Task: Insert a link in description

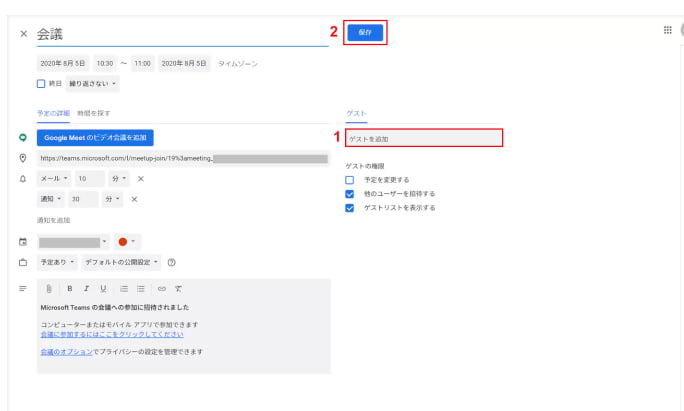Action: [x=162, y=289]
